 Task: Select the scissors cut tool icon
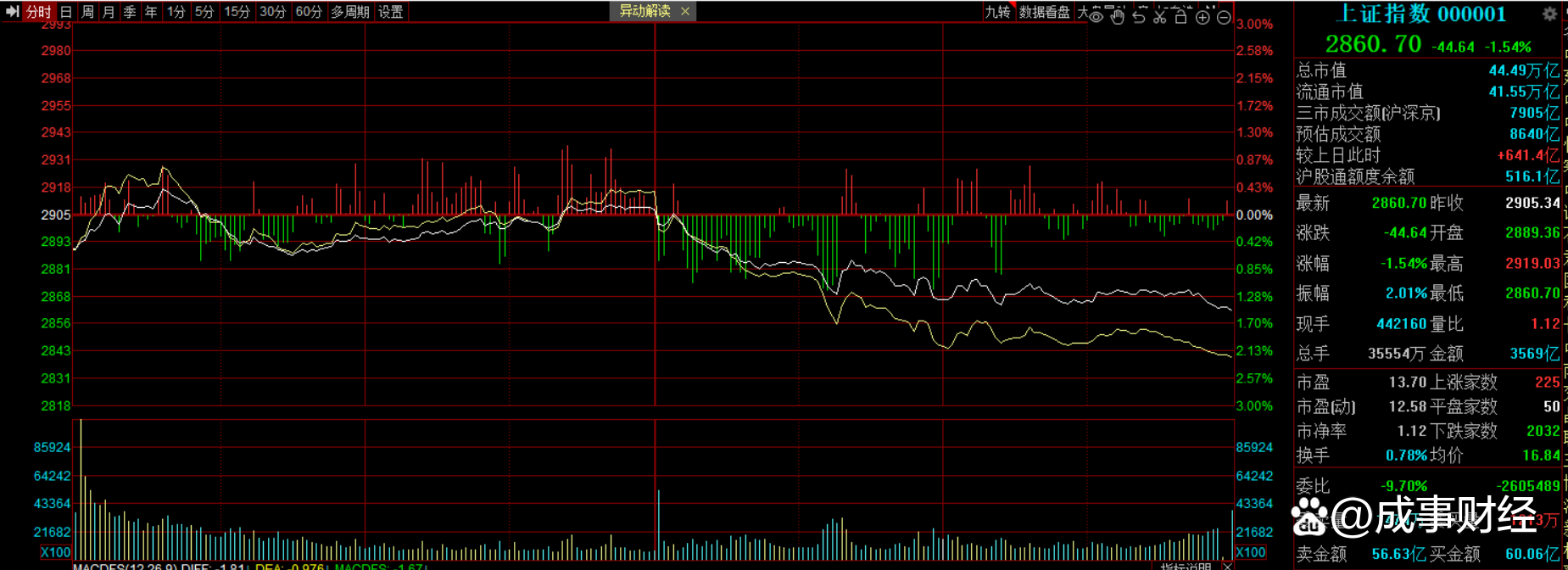point(1160,17)
